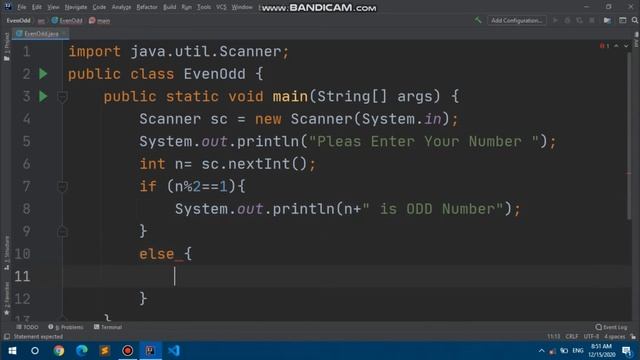Open the Project tool window sidebar button

tap(6, 46)
